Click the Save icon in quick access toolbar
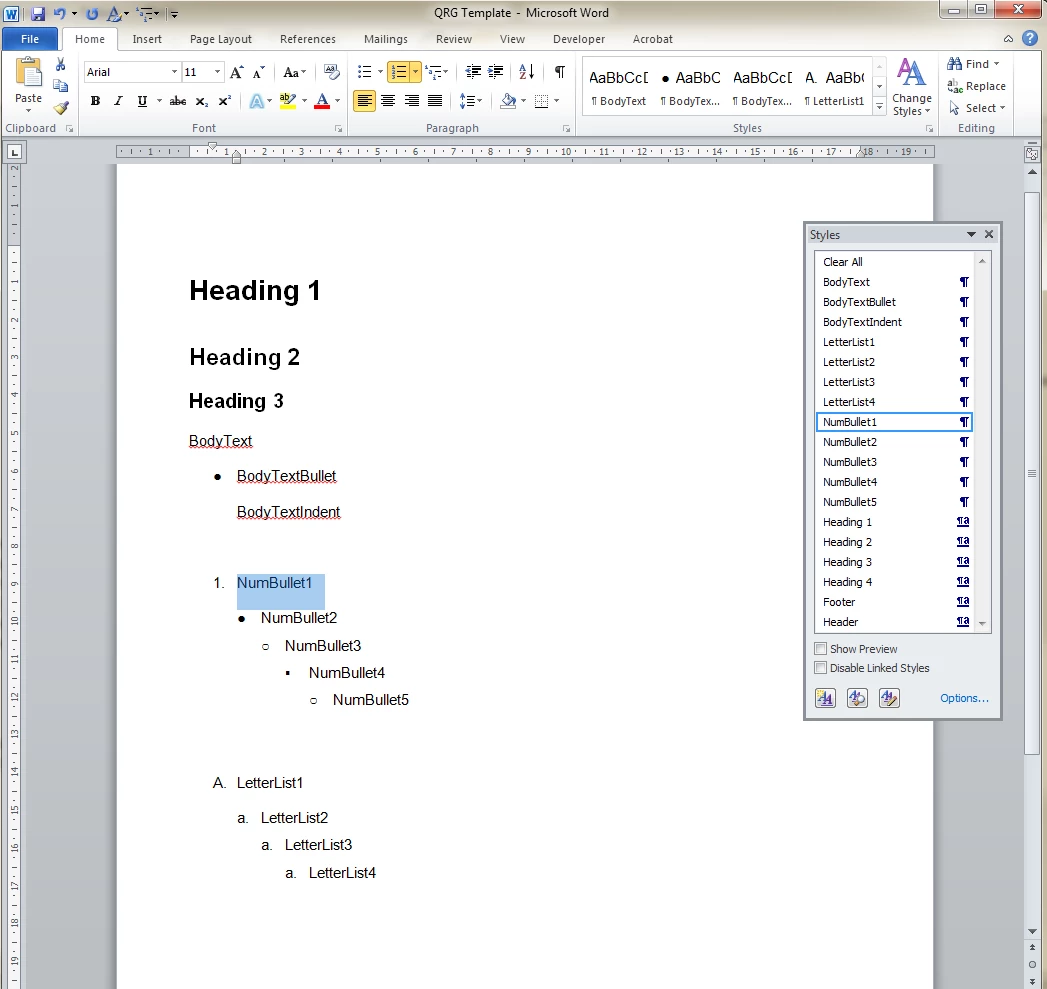 (37, 13)
